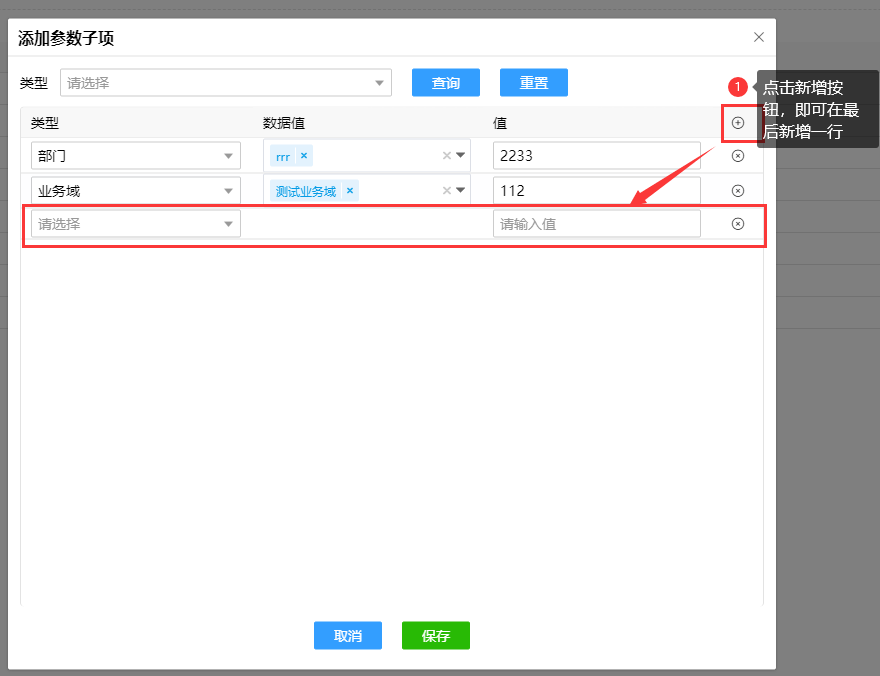Screen dimensions: 880x676
Task: Delete the 部门 row with its remove icon
Action: (738, 156)
